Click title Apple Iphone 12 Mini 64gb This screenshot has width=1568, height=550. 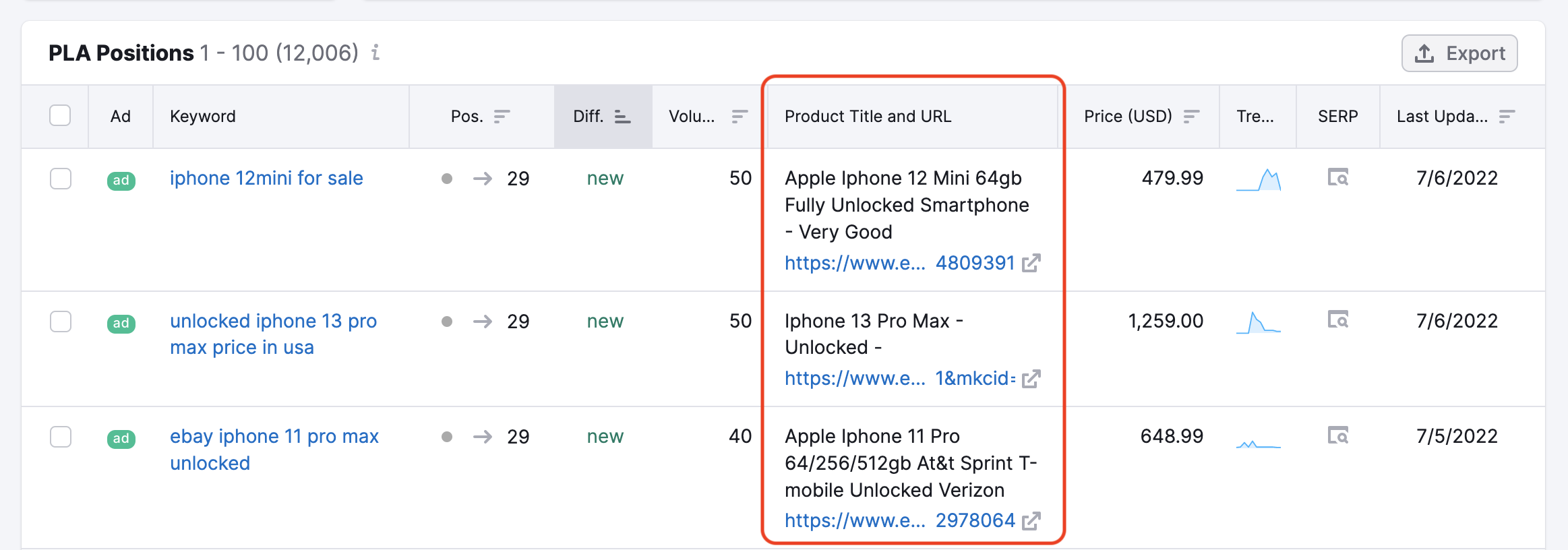click(907, 205)
